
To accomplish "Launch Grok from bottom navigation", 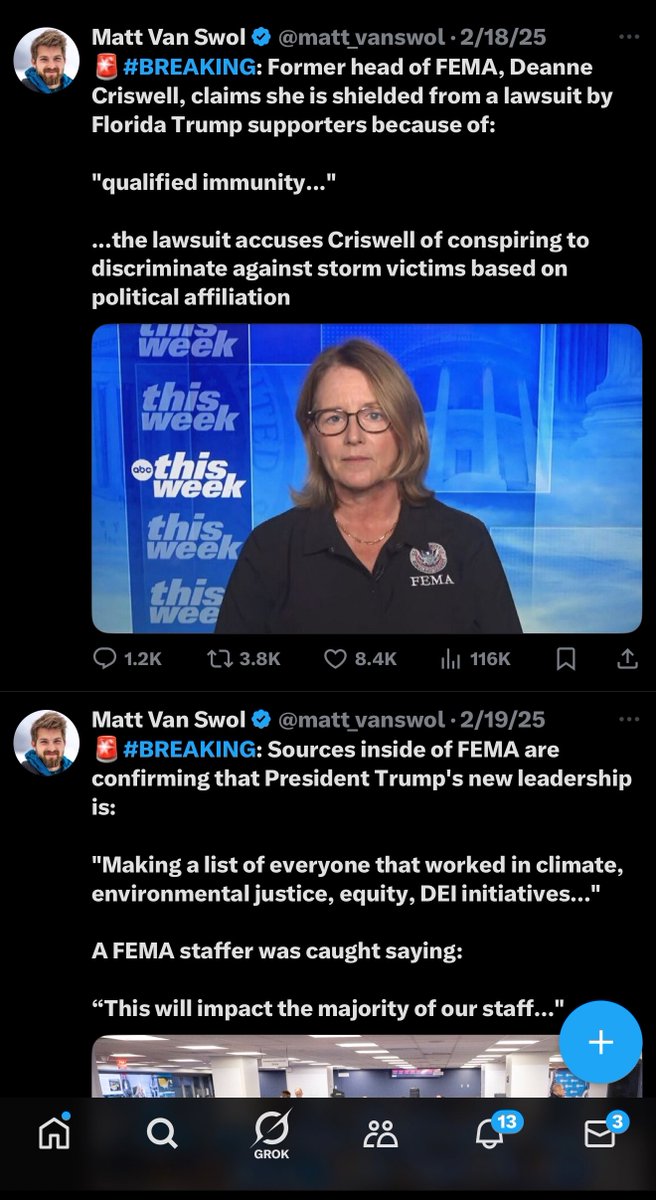I will point(272,1135).
